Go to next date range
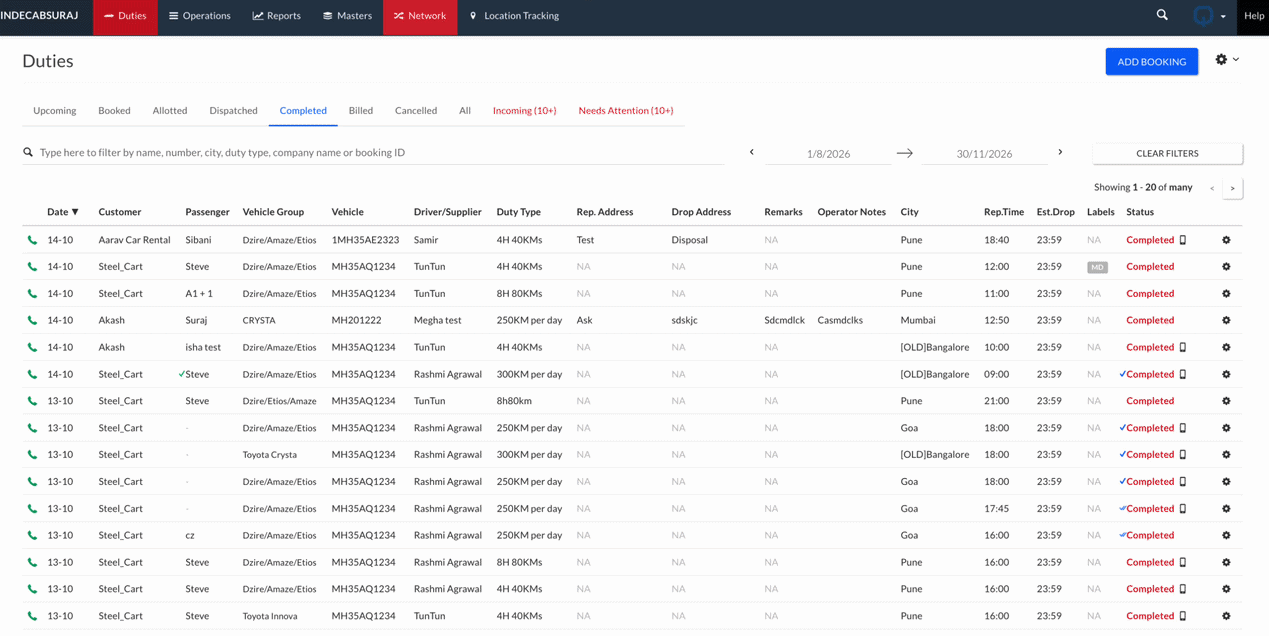This screenshot has height=636, width=1269. point(1060,152)
